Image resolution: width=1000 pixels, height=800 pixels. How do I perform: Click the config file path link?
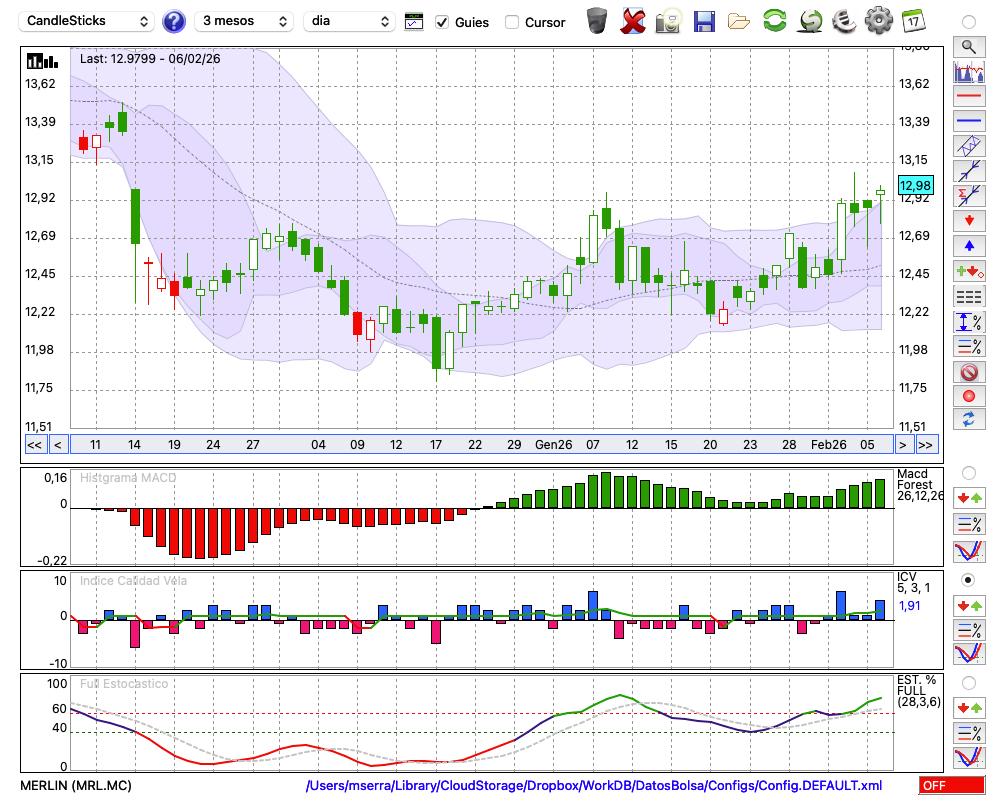594,786
